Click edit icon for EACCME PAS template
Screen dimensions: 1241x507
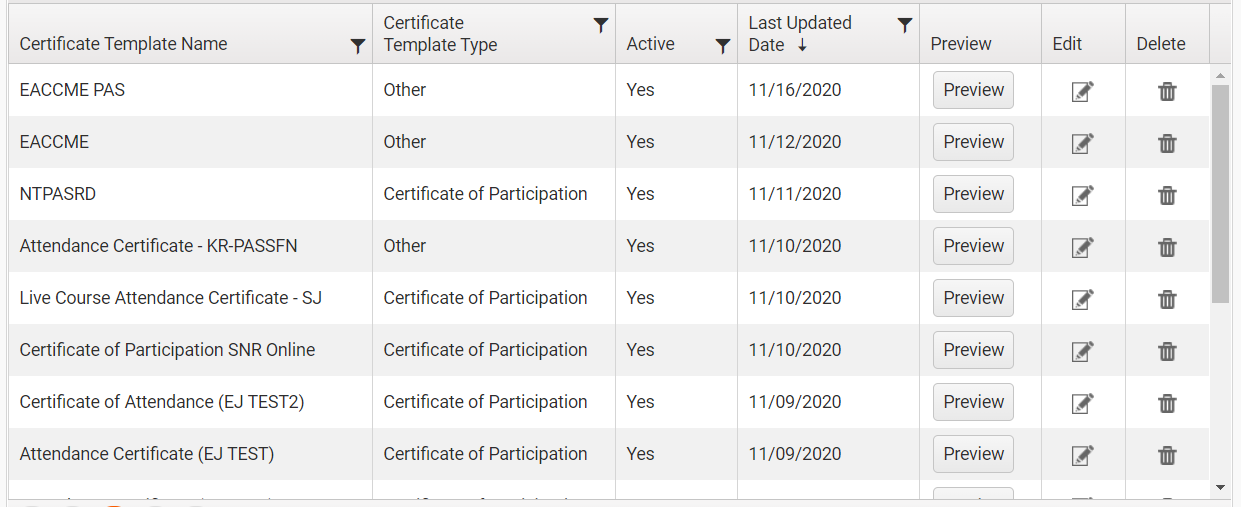tap(1082, 91)
